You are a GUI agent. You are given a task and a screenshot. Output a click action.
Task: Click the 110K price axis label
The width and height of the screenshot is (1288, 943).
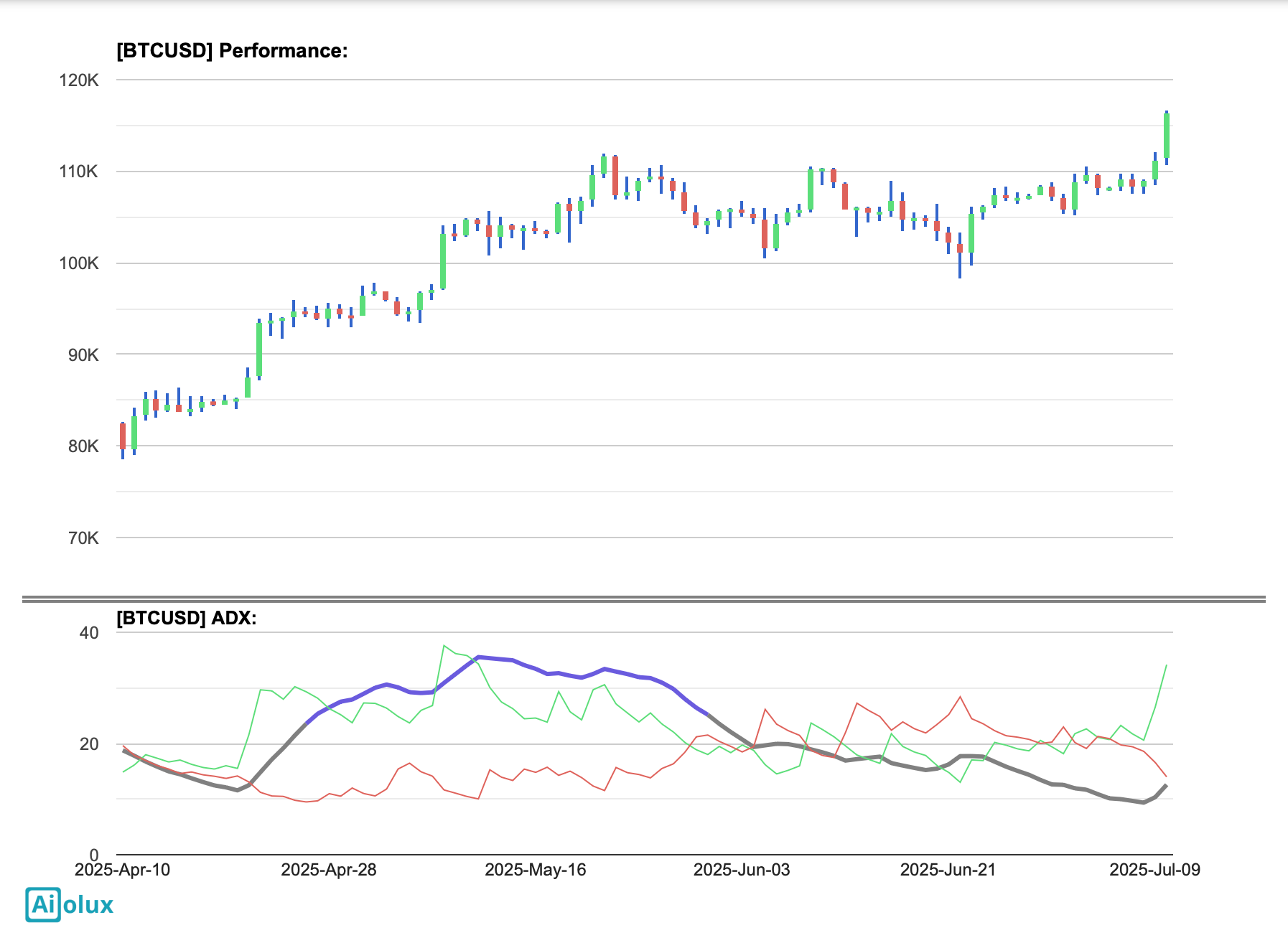[x=79, y=172]
